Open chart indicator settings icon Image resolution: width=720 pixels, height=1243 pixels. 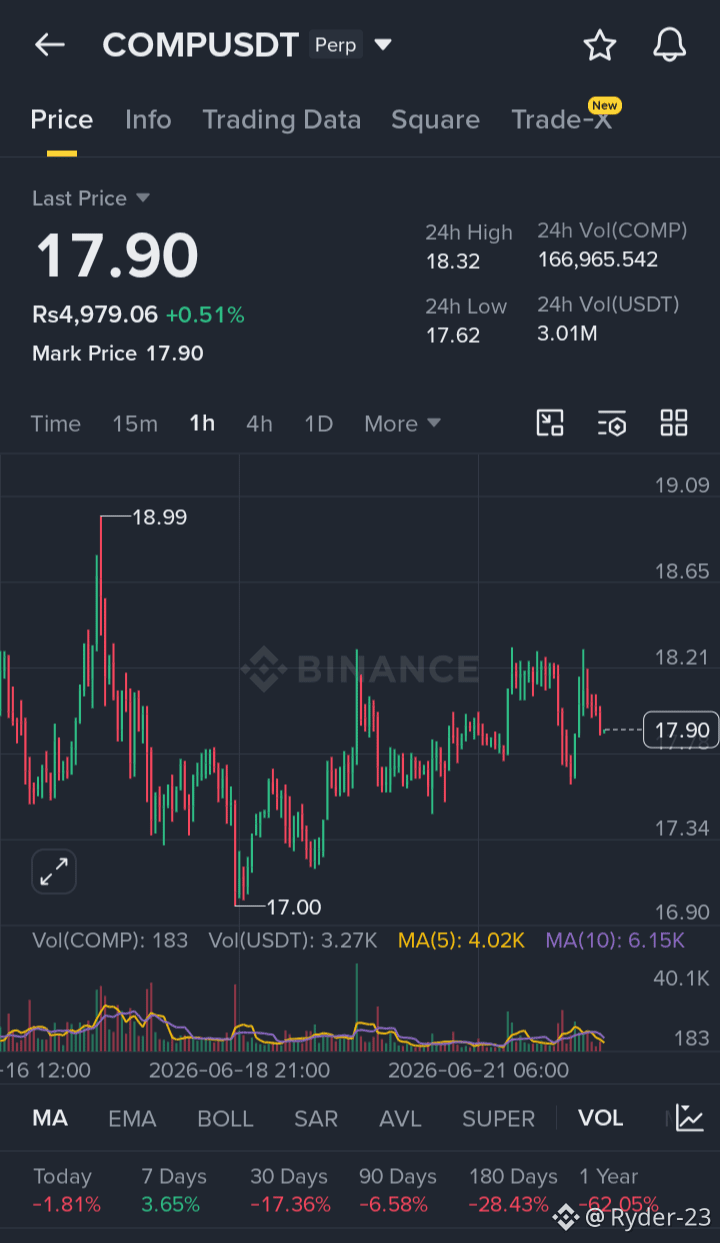[612, 423]
